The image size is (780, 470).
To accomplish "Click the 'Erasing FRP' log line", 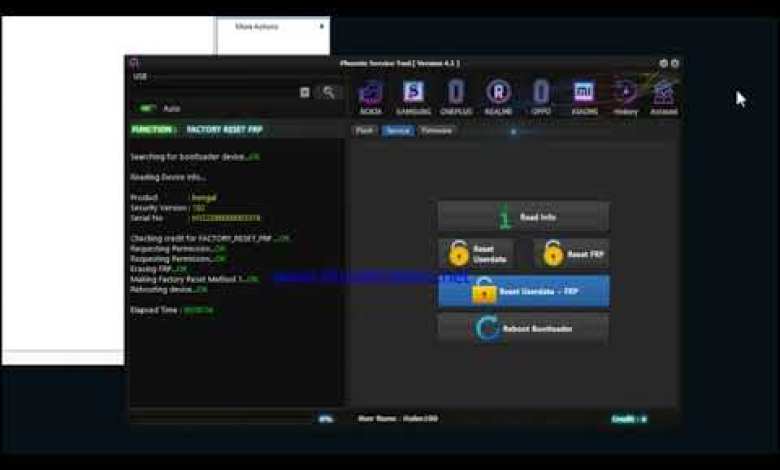I will click(158, 269).
